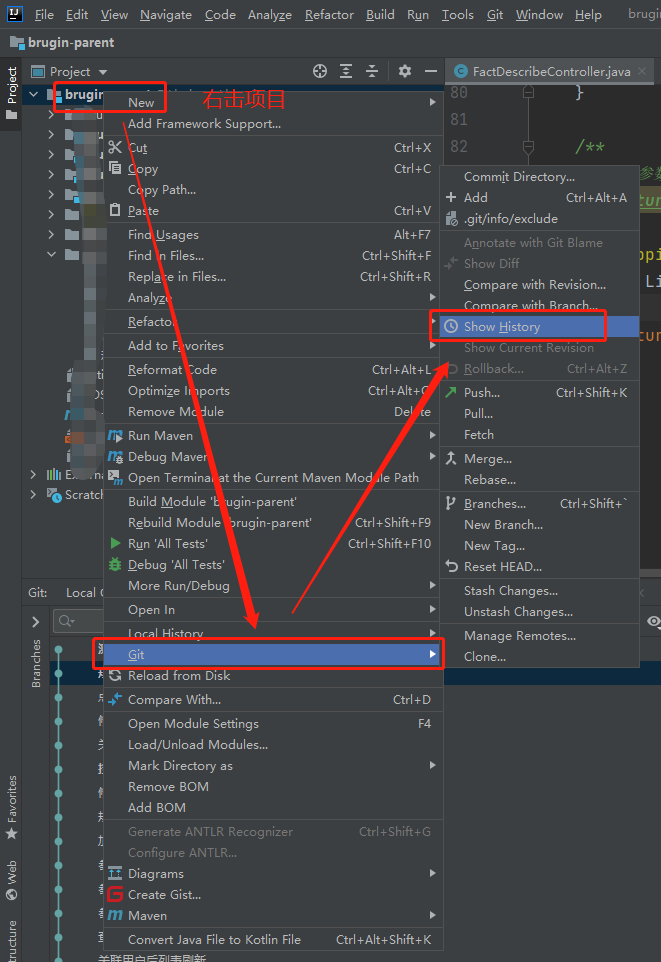Click the Expand All icon in Project panel

point(346,71)
